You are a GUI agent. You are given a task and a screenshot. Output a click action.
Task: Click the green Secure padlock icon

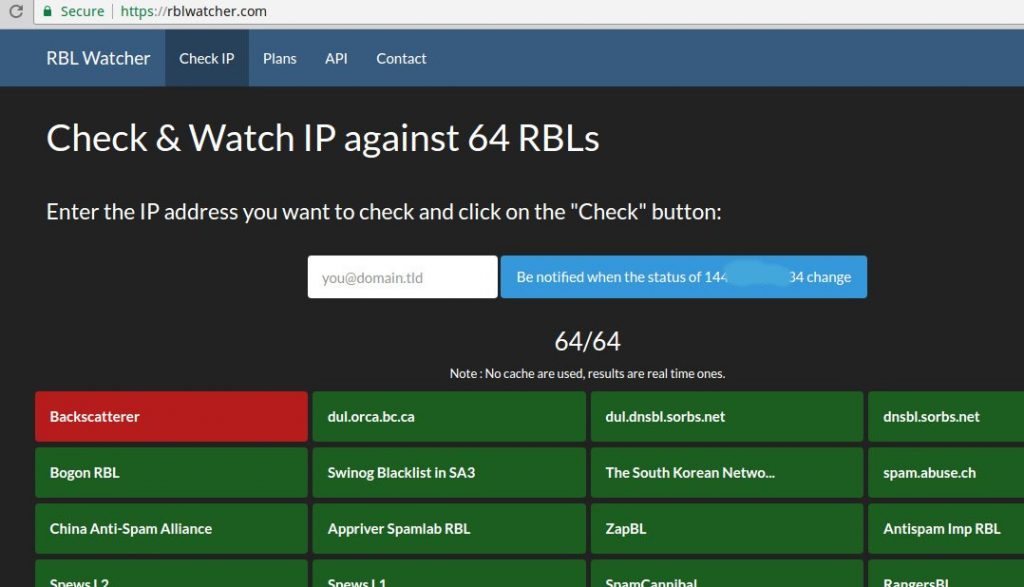[47, 11]
